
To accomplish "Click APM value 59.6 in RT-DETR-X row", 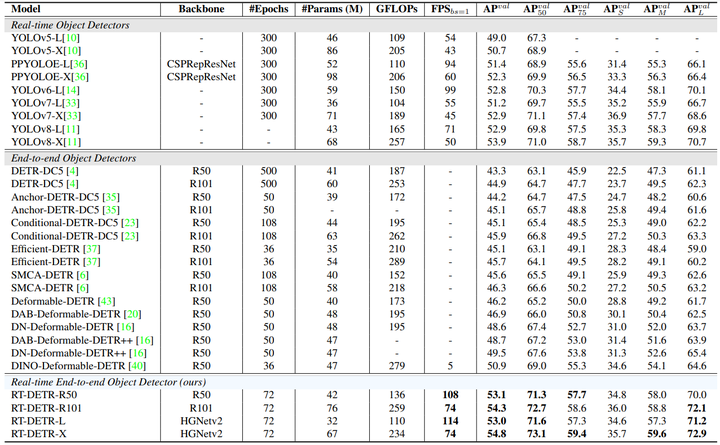I will [657, 434].
